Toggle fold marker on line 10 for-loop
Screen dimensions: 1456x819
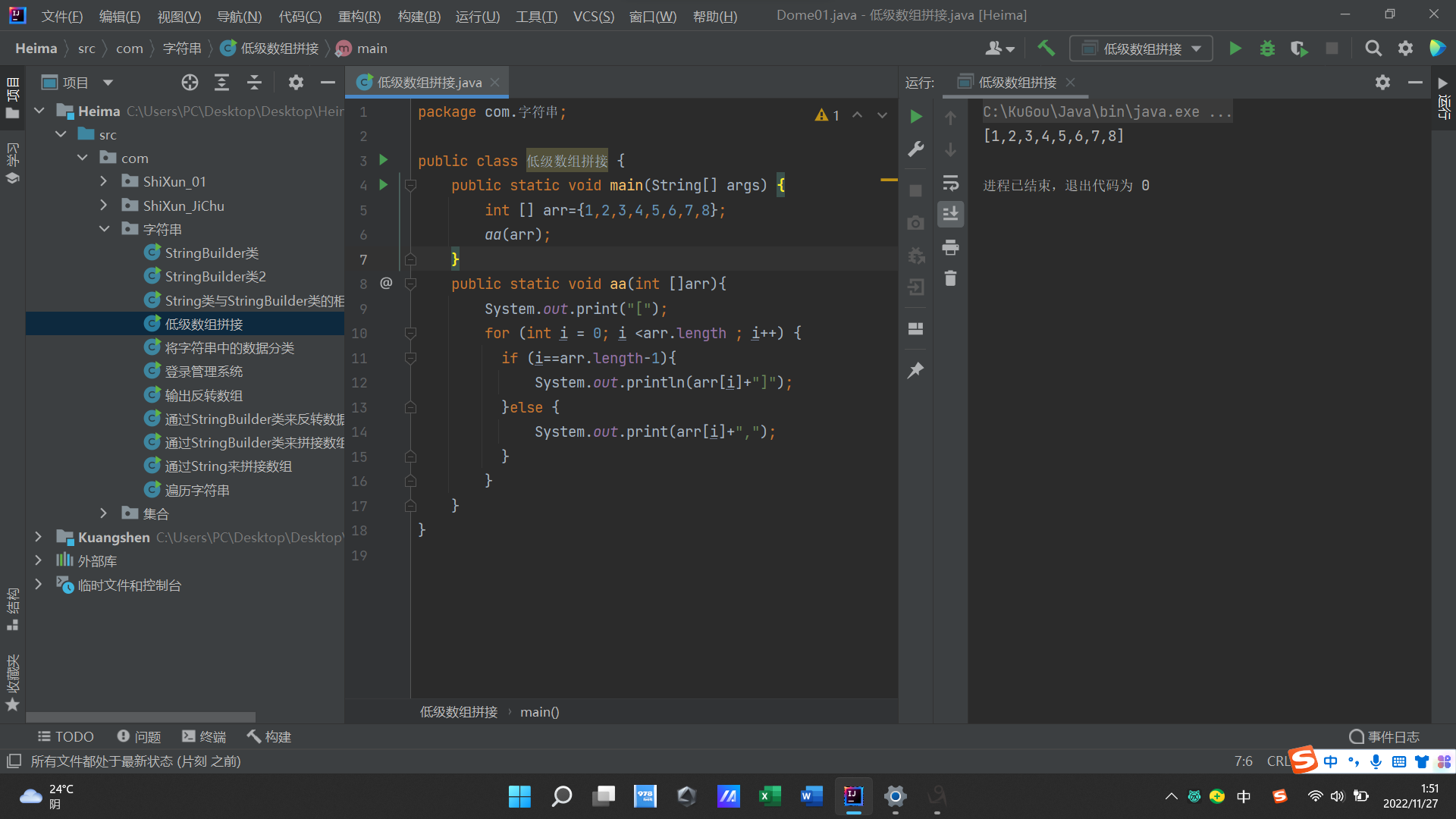(x=410, y=334)
